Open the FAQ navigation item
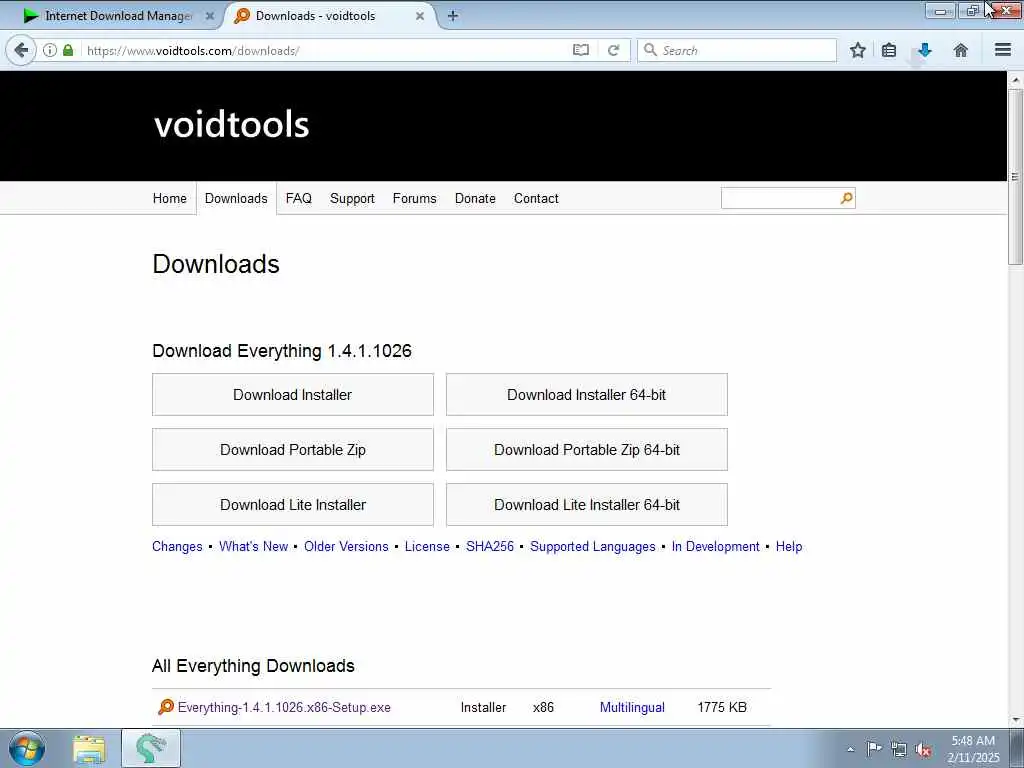 (298, 198)
